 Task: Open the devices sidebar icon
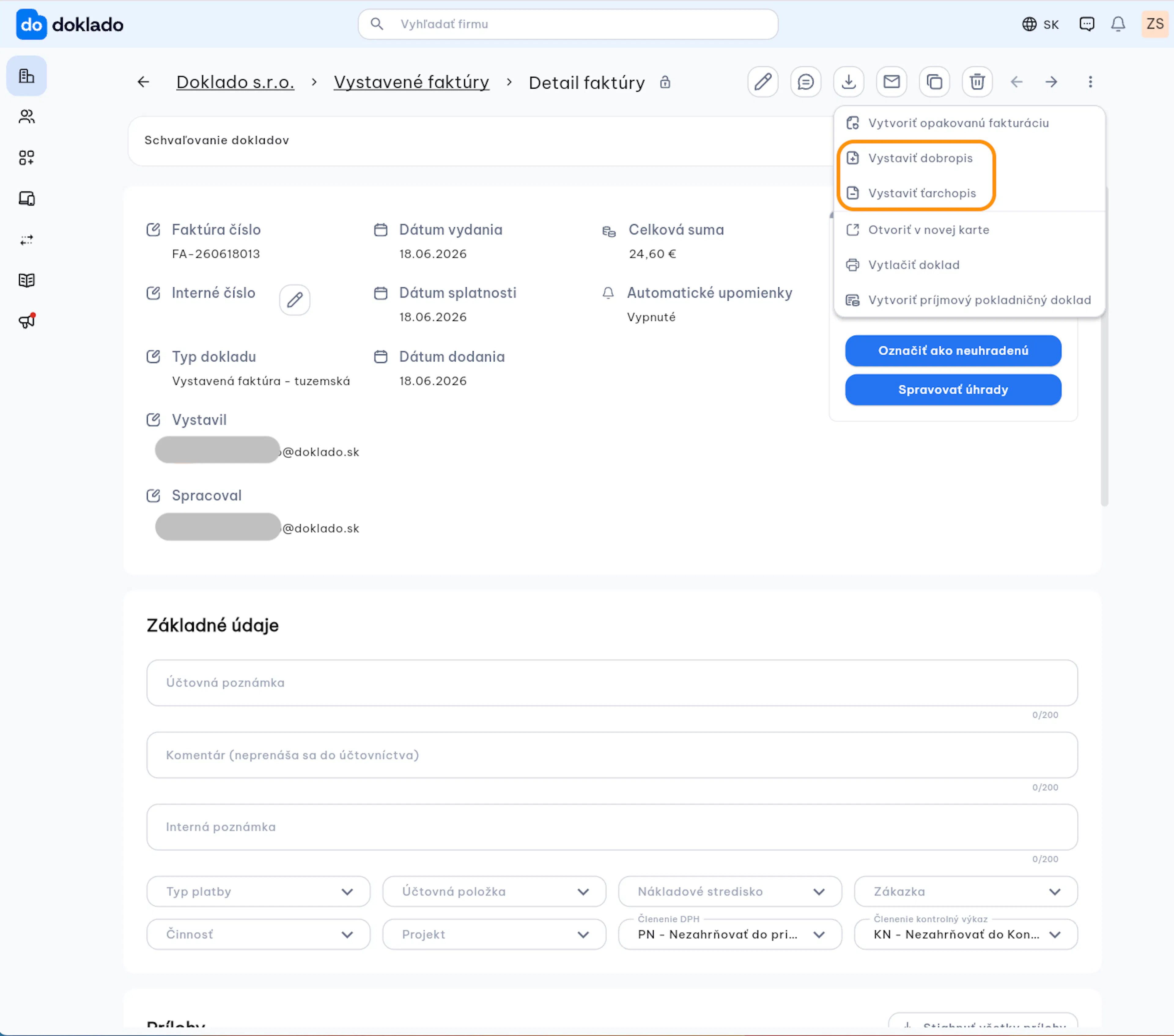pyautogui.click(x=26, y=199)
